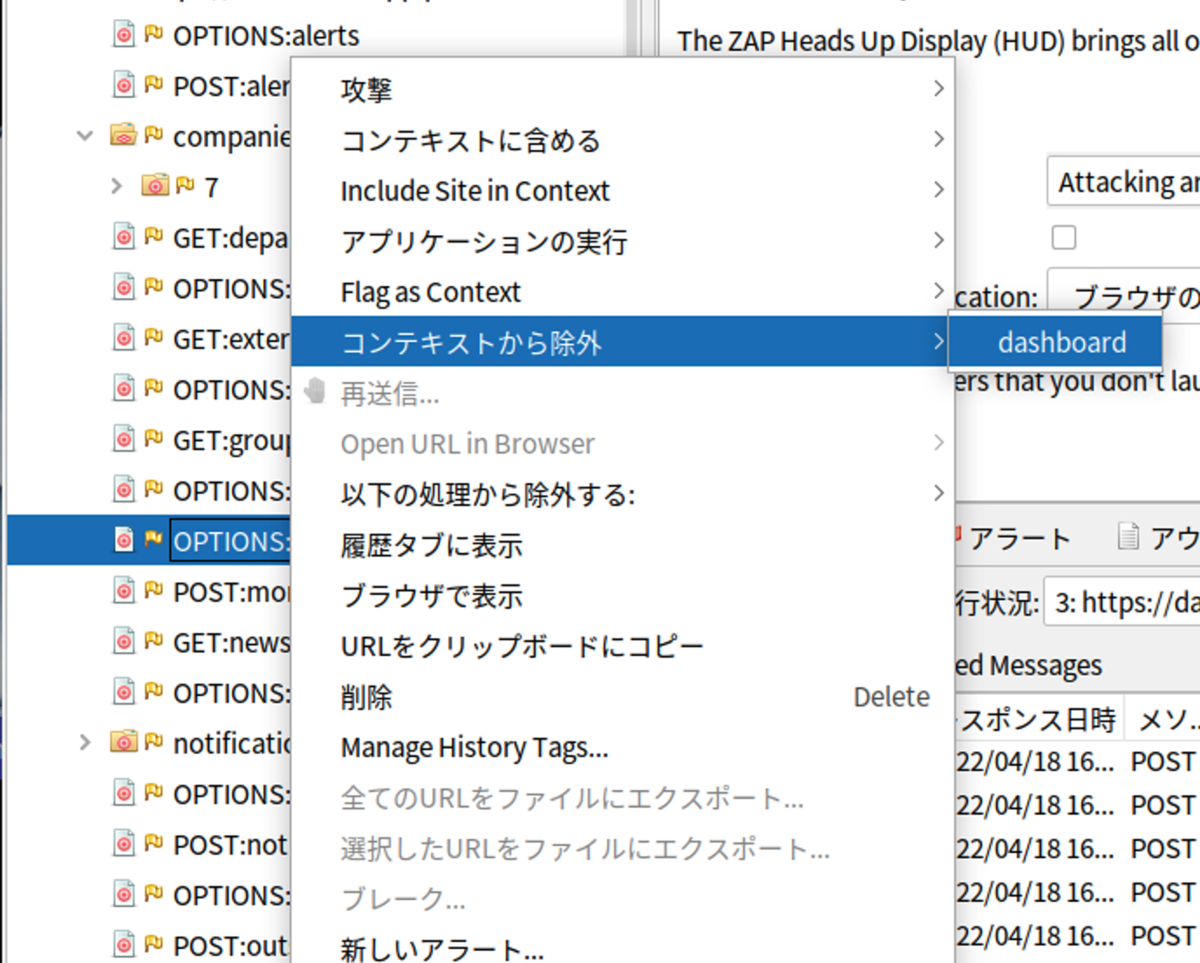Click the document icon before the アウ tab
This screenshot has width=1200, height=963.
tap(1128, 538)
